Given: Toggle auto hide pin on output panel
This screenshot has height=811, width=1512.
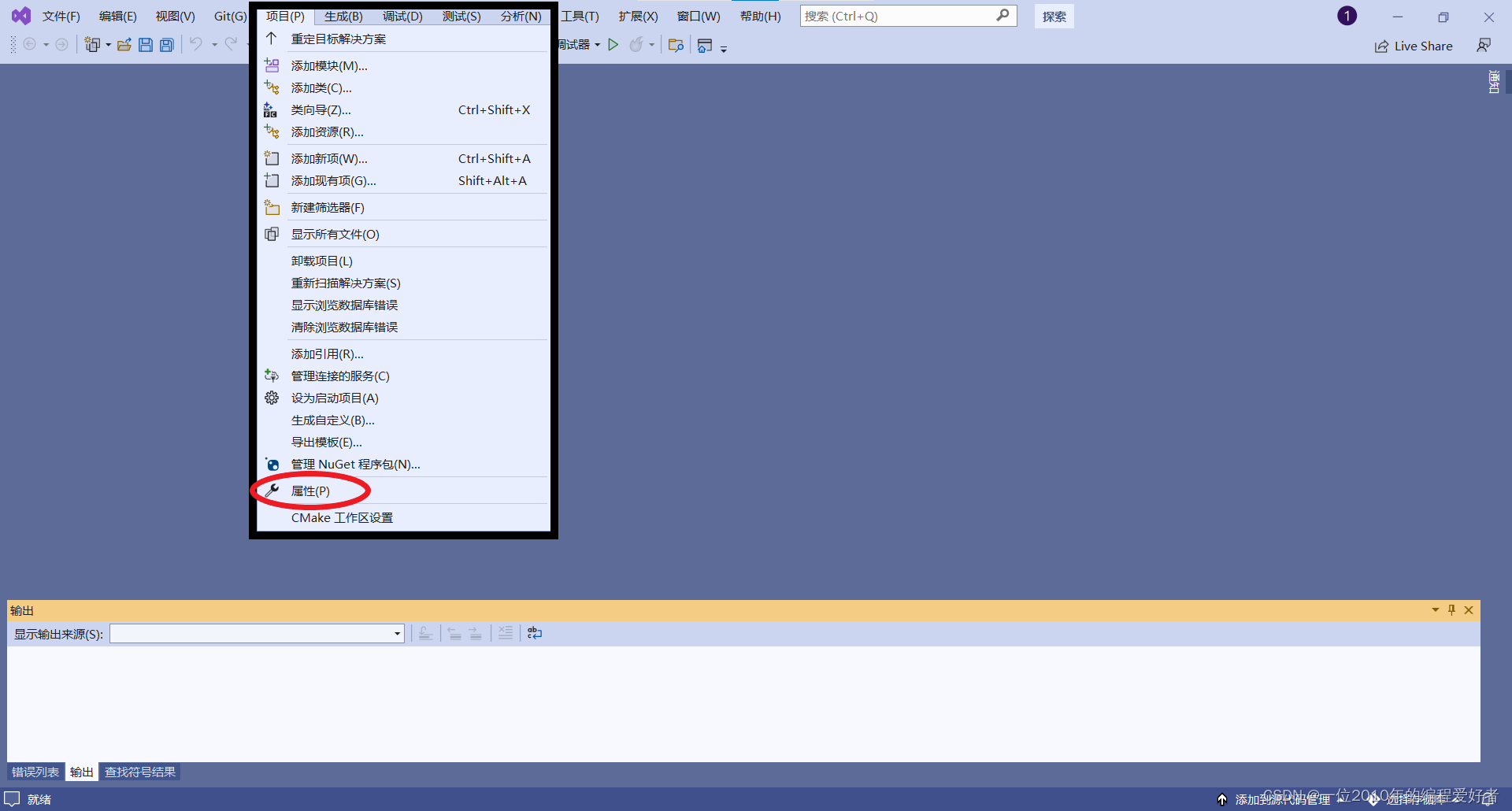Looking at the screenshot, I should click(1451, 610).
